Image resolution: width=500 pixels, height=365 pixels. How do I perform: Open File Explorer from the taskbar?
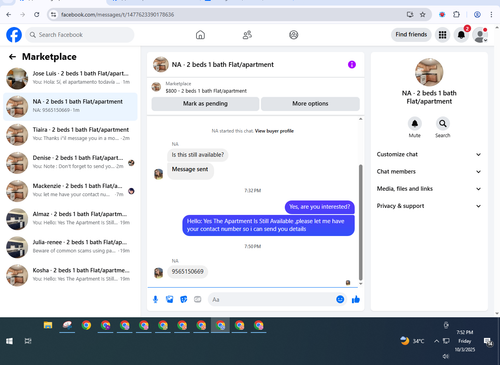click(x=48, y=325)
